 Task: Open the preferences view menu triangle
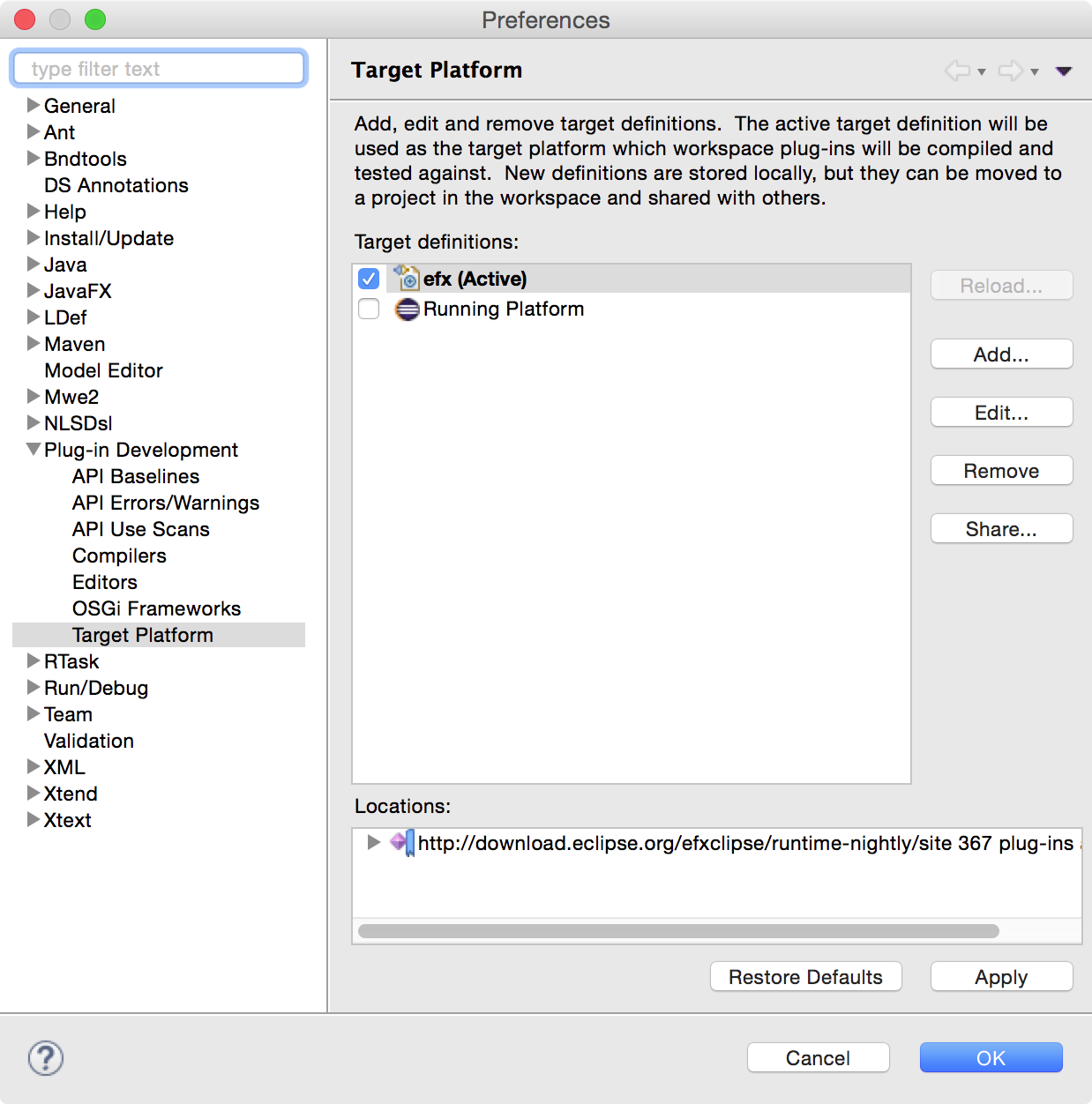pyautogui.click(x=1064, y=71)
